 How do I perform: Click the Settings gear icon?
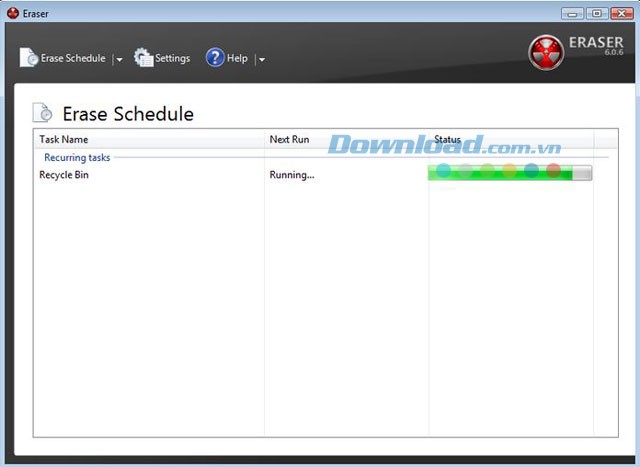coord(144,58)
